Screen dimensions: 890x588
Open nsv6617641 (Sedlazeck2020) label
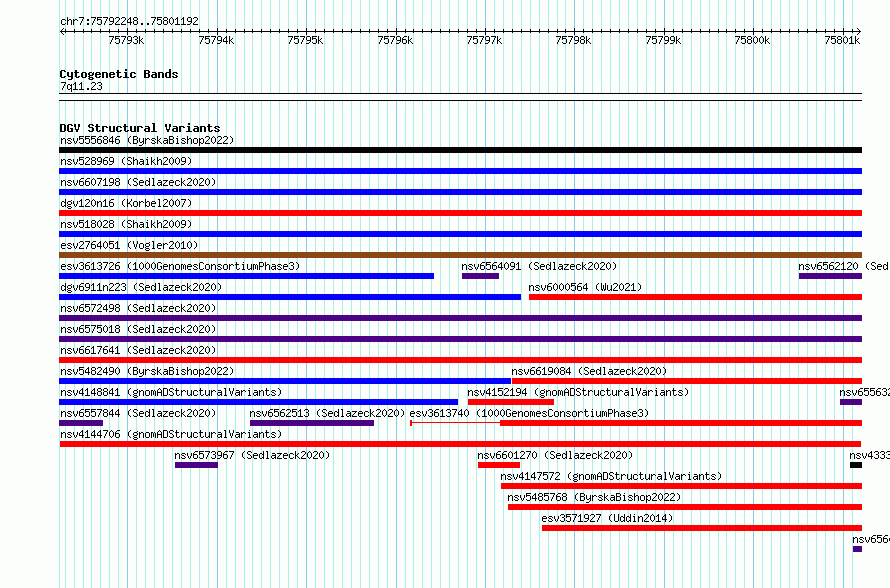tap(138, 350)
